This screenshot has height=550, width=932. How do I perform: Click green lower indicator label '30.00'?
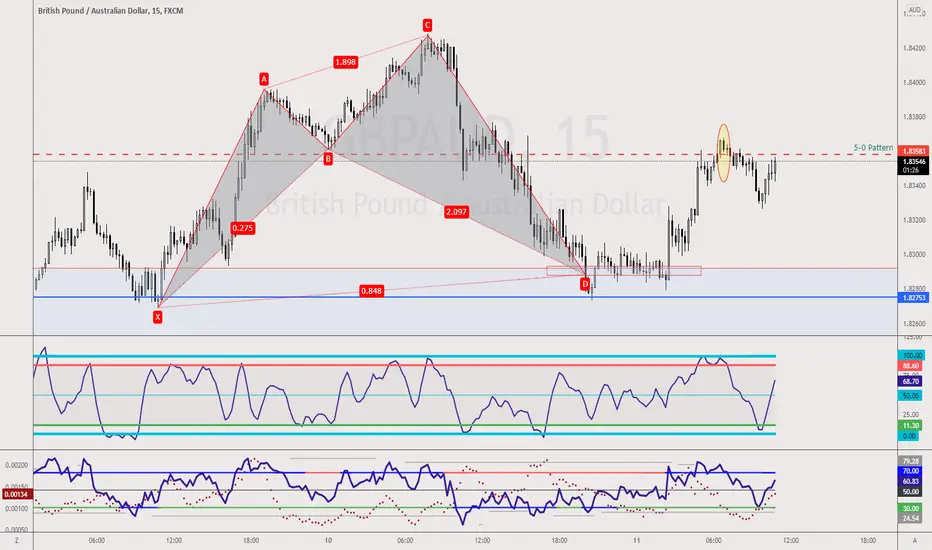[x=911, y=508]
